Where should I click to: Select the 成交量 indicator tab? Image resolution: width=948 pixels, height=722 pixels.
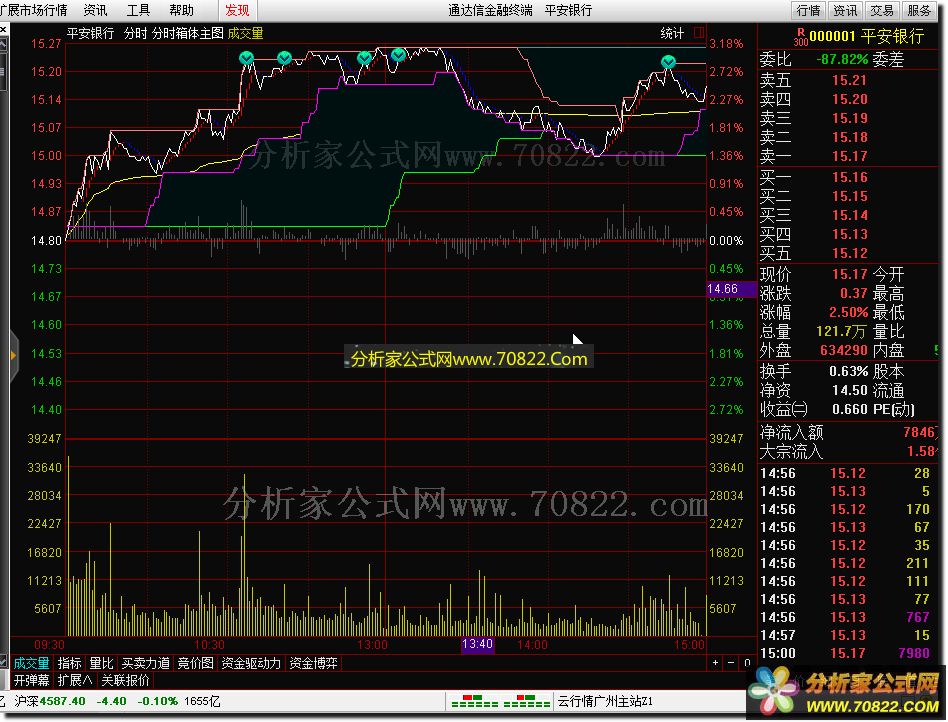(x=31, y=663)
